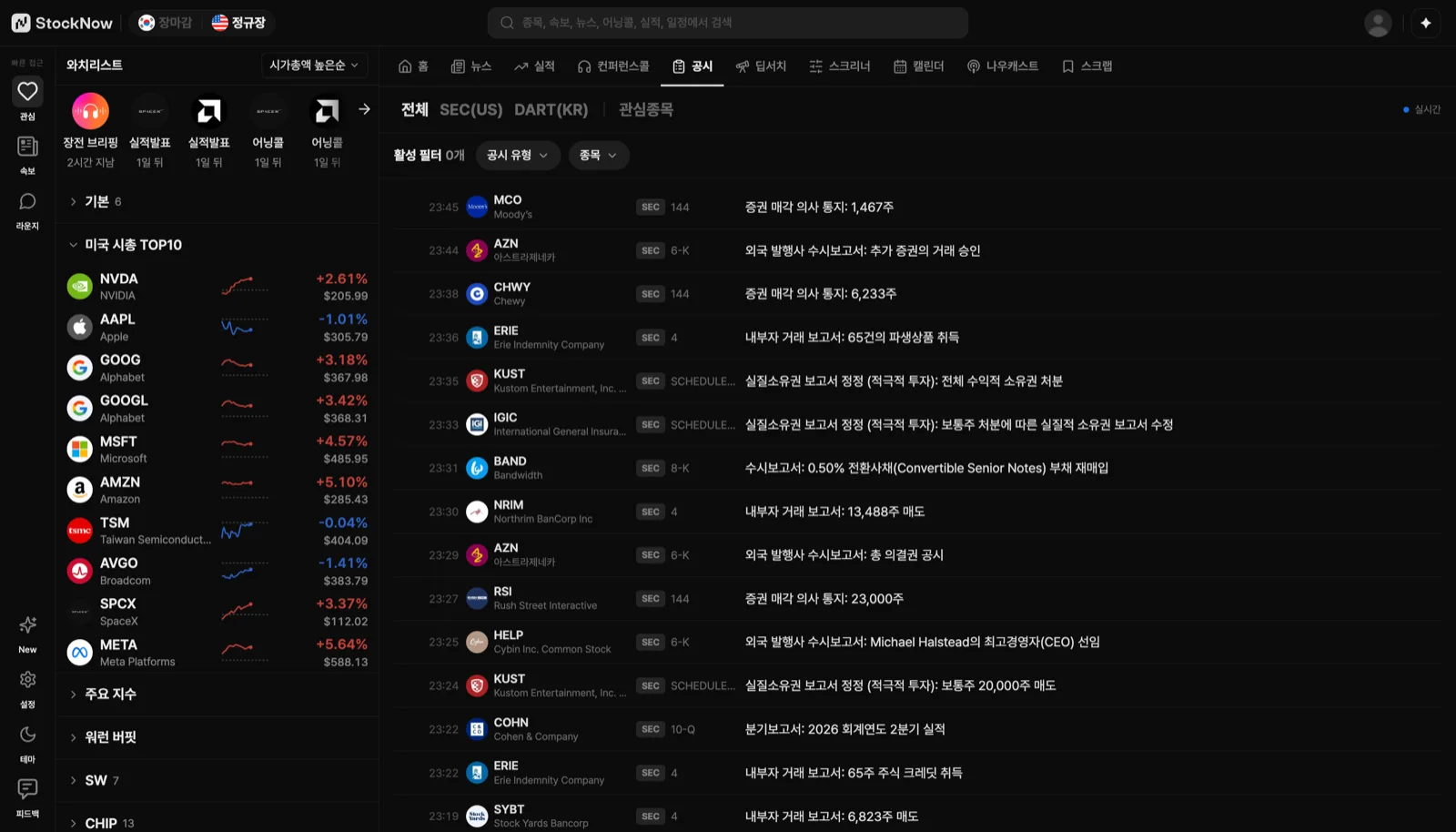
Task: Open the 캘린더 tab
Action: [x=919, y=66]
